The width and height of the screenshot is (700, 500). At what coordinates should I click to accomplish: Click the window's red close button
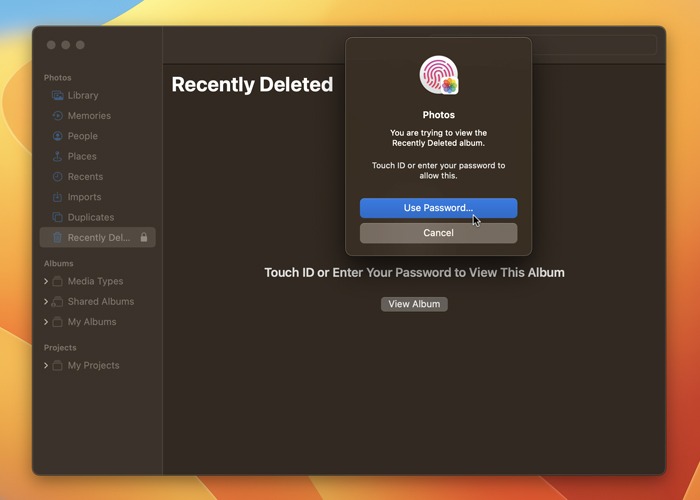pos(51,45)
